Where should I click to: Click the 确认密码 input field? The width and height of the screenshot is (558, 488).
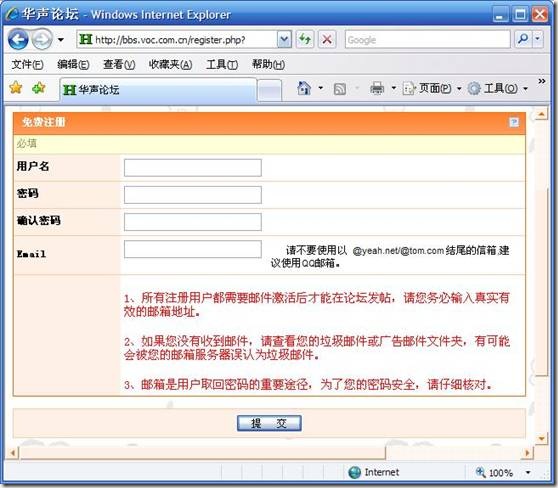pyautogui.click(x=193, y=222)
